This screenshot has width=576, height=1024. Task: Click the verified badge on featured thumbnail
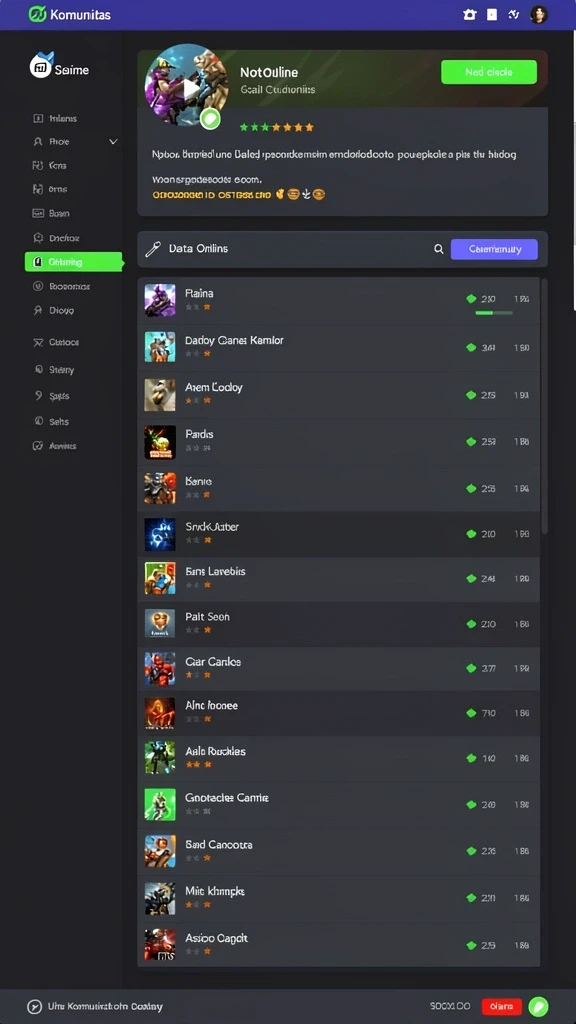[210, 120]
